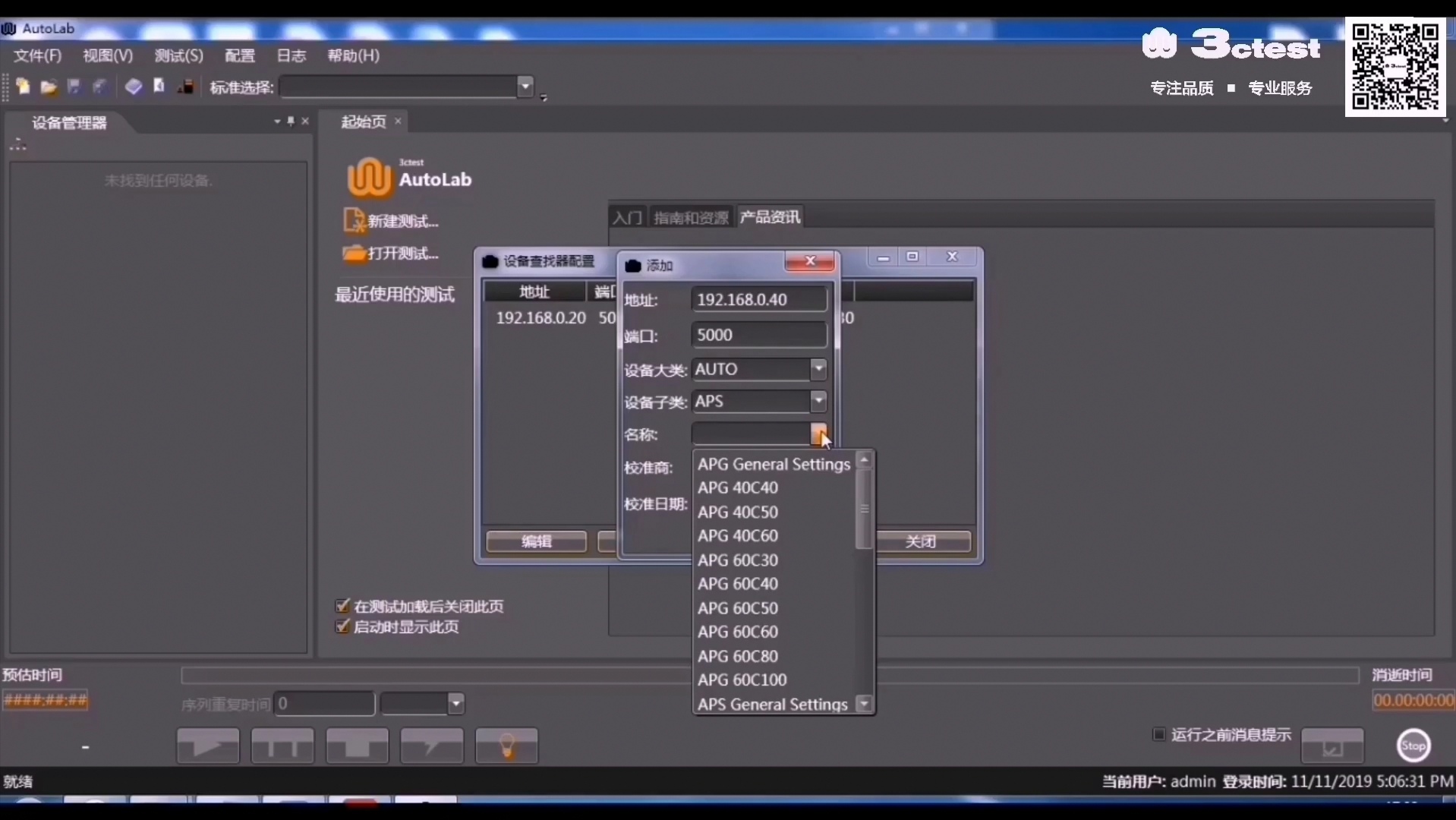Toggle 在测试加载后关闭此页 checkbox

coord(342,606)
